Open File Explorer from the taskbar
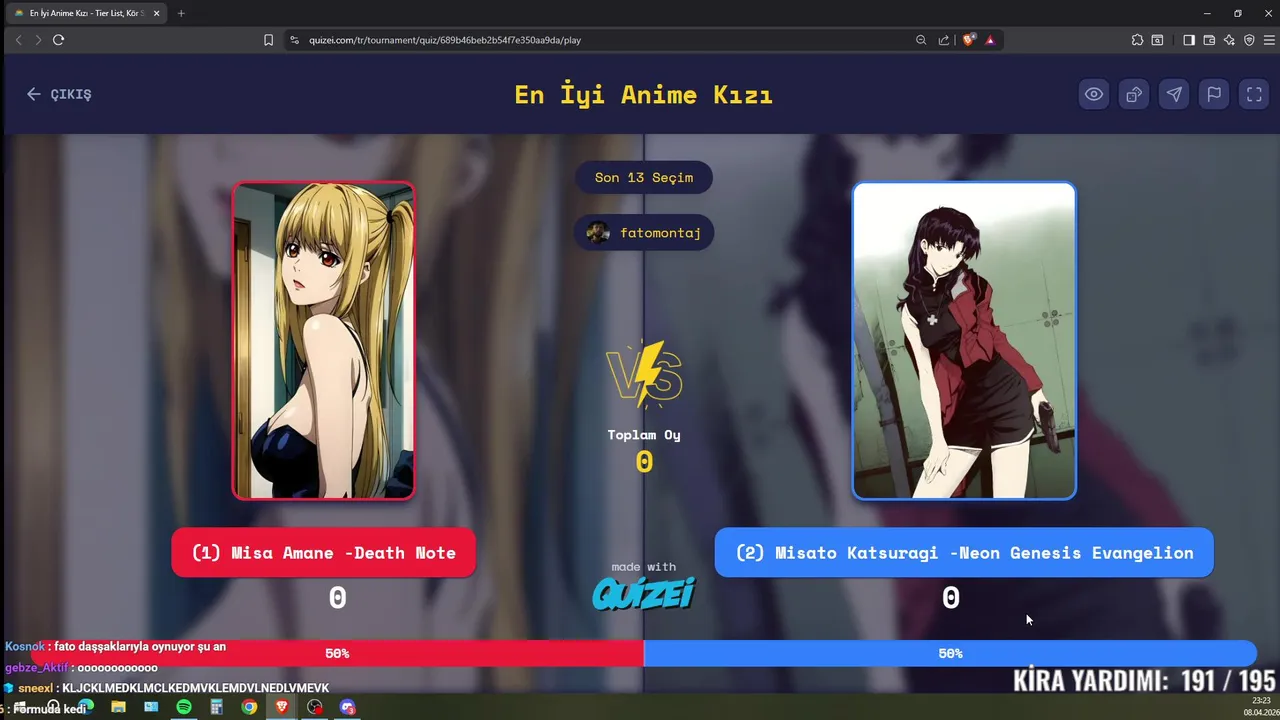 (x=118, y=707)
